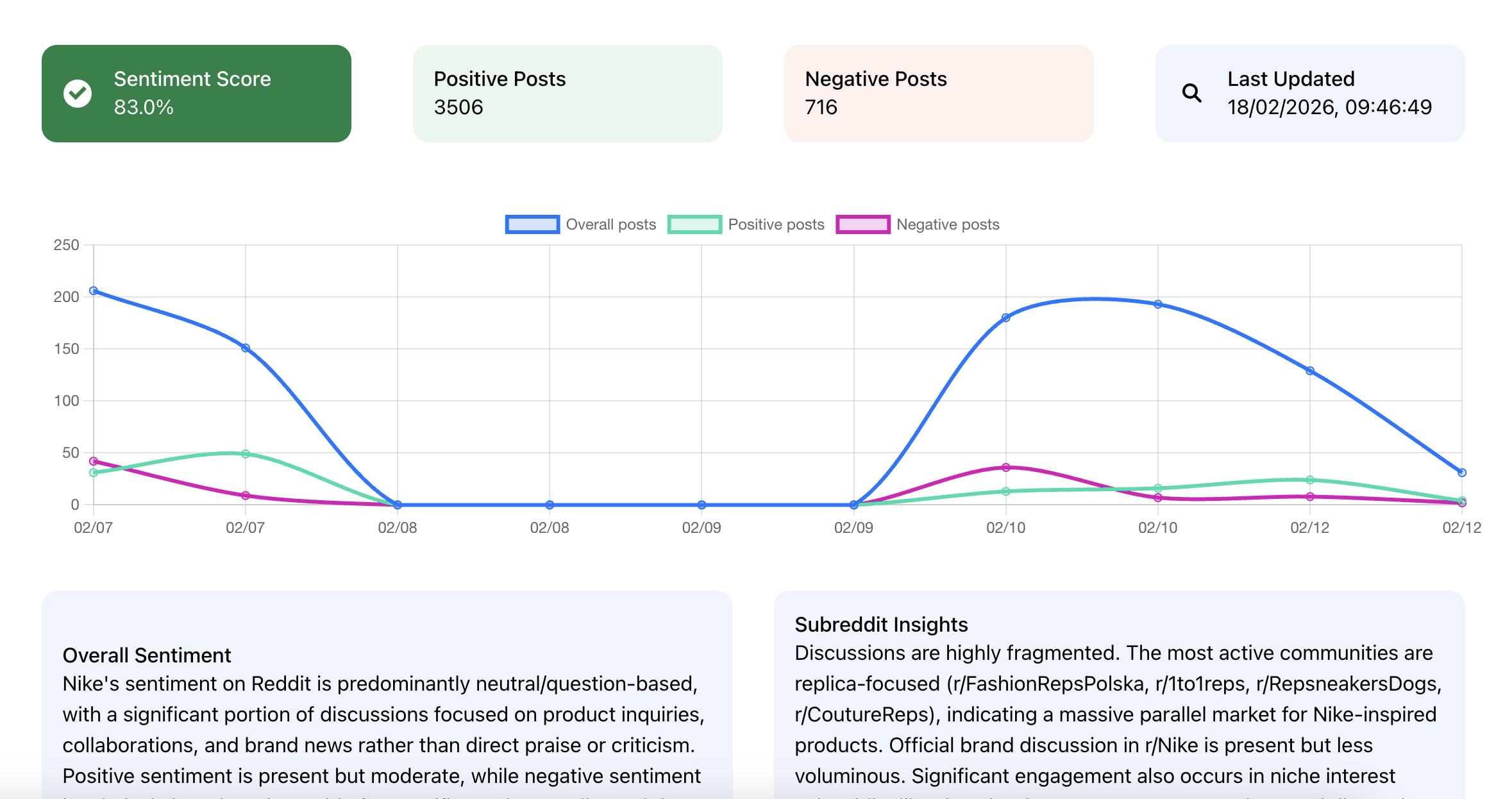Click the magnifier icon beside Last Updated
Screen dimensions: 1512x799
tap(1191, 94)
